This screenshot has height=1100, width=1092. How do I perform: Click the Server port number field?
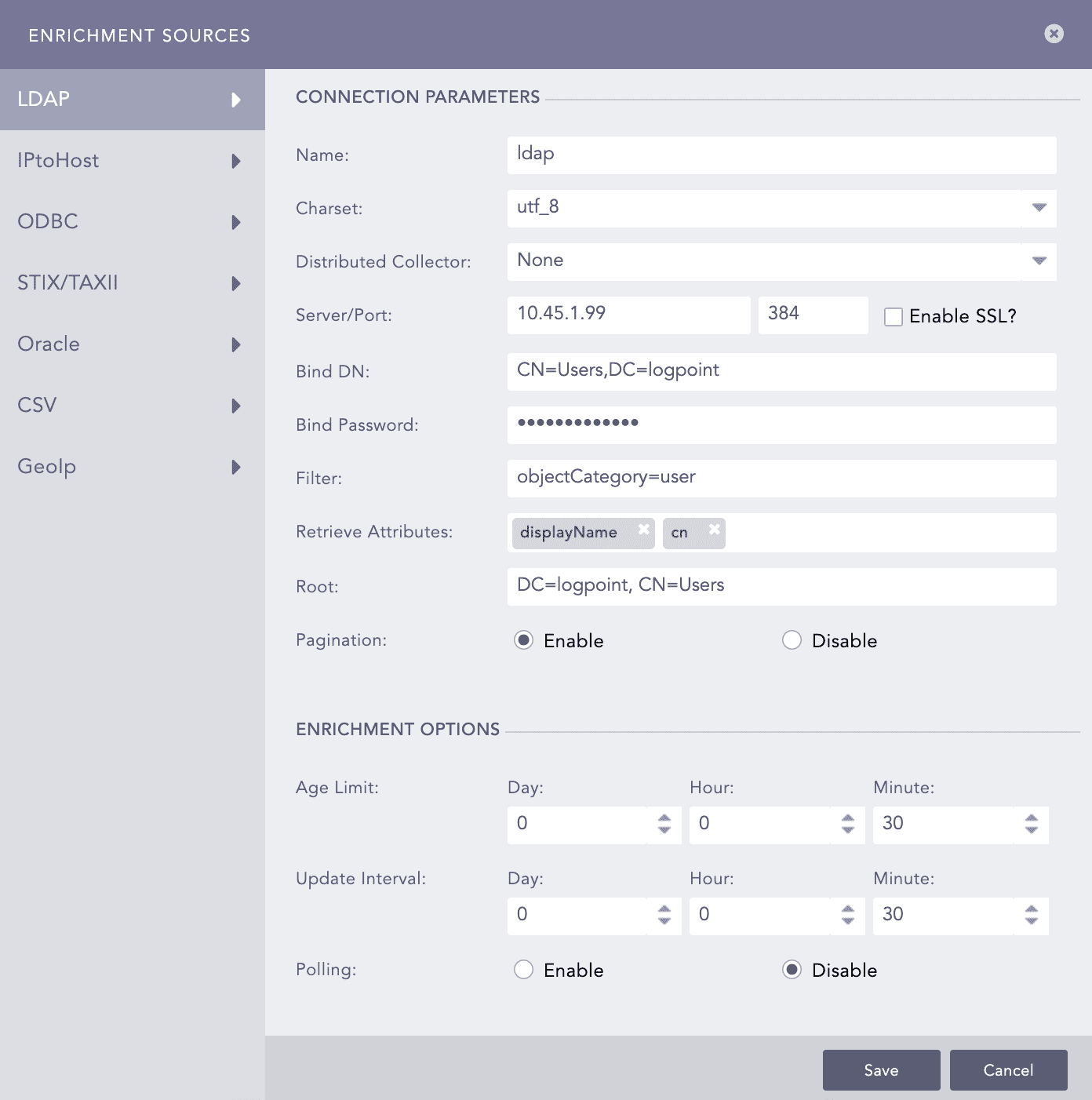click(812, 315)
